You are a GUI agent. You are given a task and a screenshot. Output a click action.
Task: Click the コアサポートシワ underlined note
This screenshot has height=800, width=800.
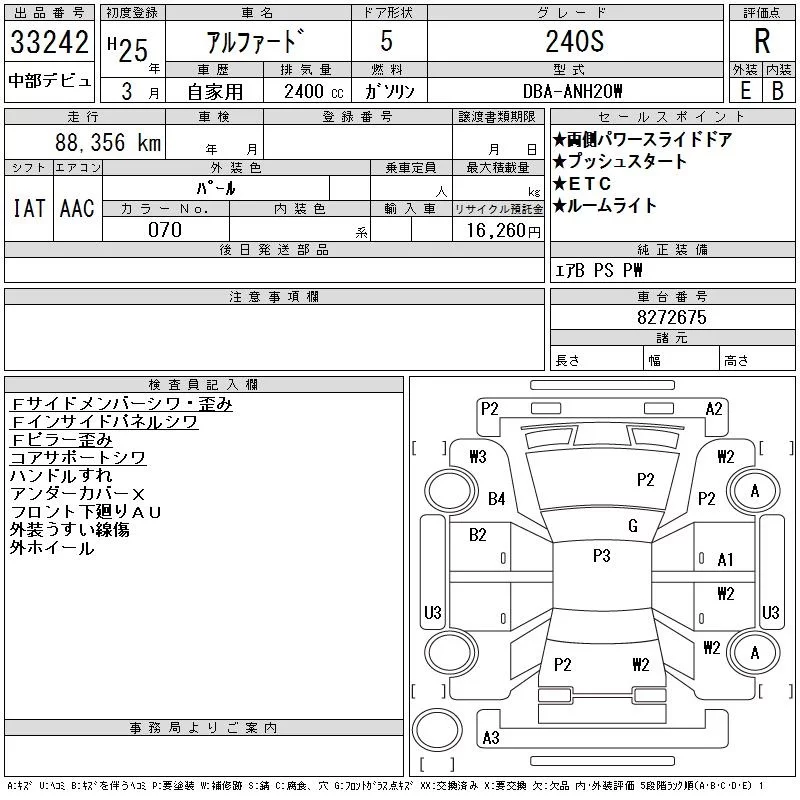(78, 458)
